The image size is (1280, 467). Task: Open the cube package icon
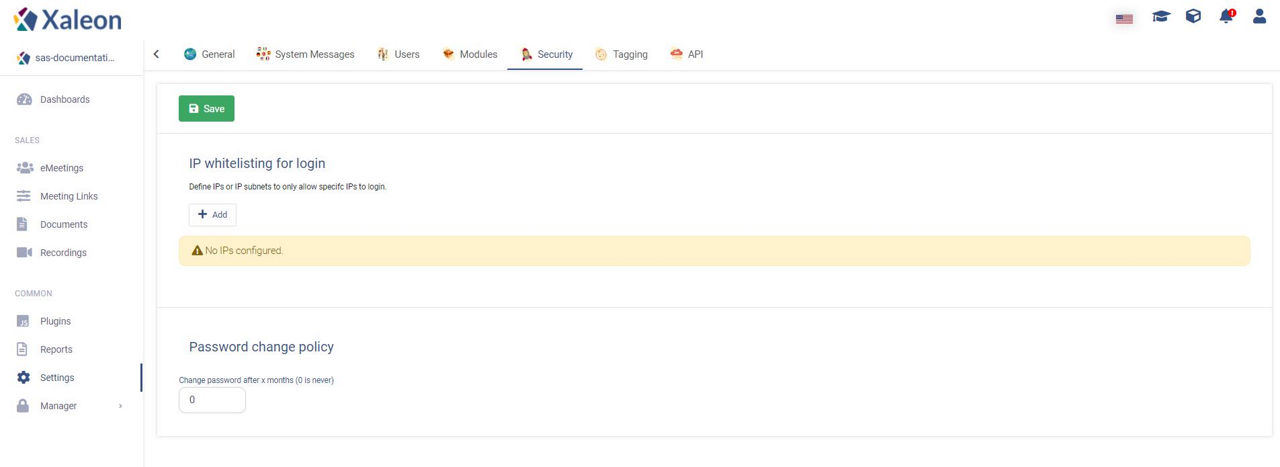pyautogui.click(x=1193, y=17)
